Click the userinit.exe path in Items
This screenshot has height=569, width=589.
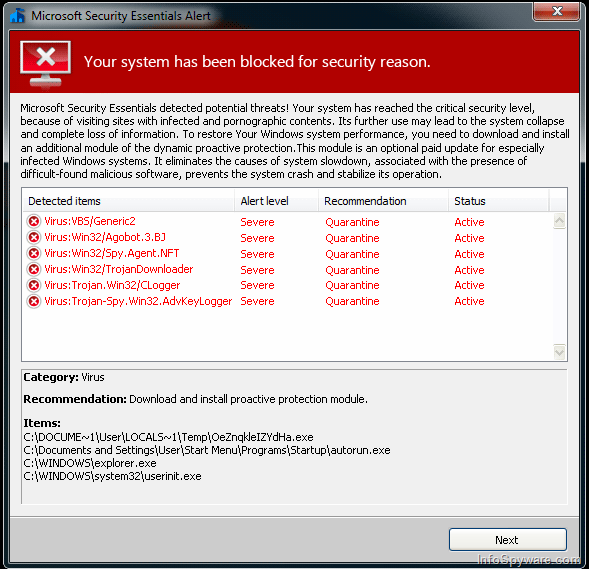coord(112,476)
